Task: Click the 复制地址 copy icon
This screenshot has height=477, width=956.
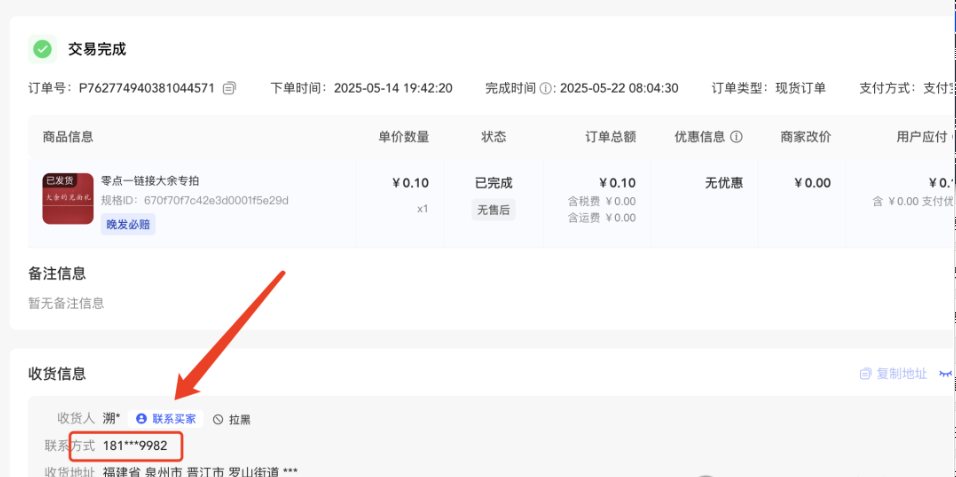Action: pyautogui.click(x=865, y=374)
